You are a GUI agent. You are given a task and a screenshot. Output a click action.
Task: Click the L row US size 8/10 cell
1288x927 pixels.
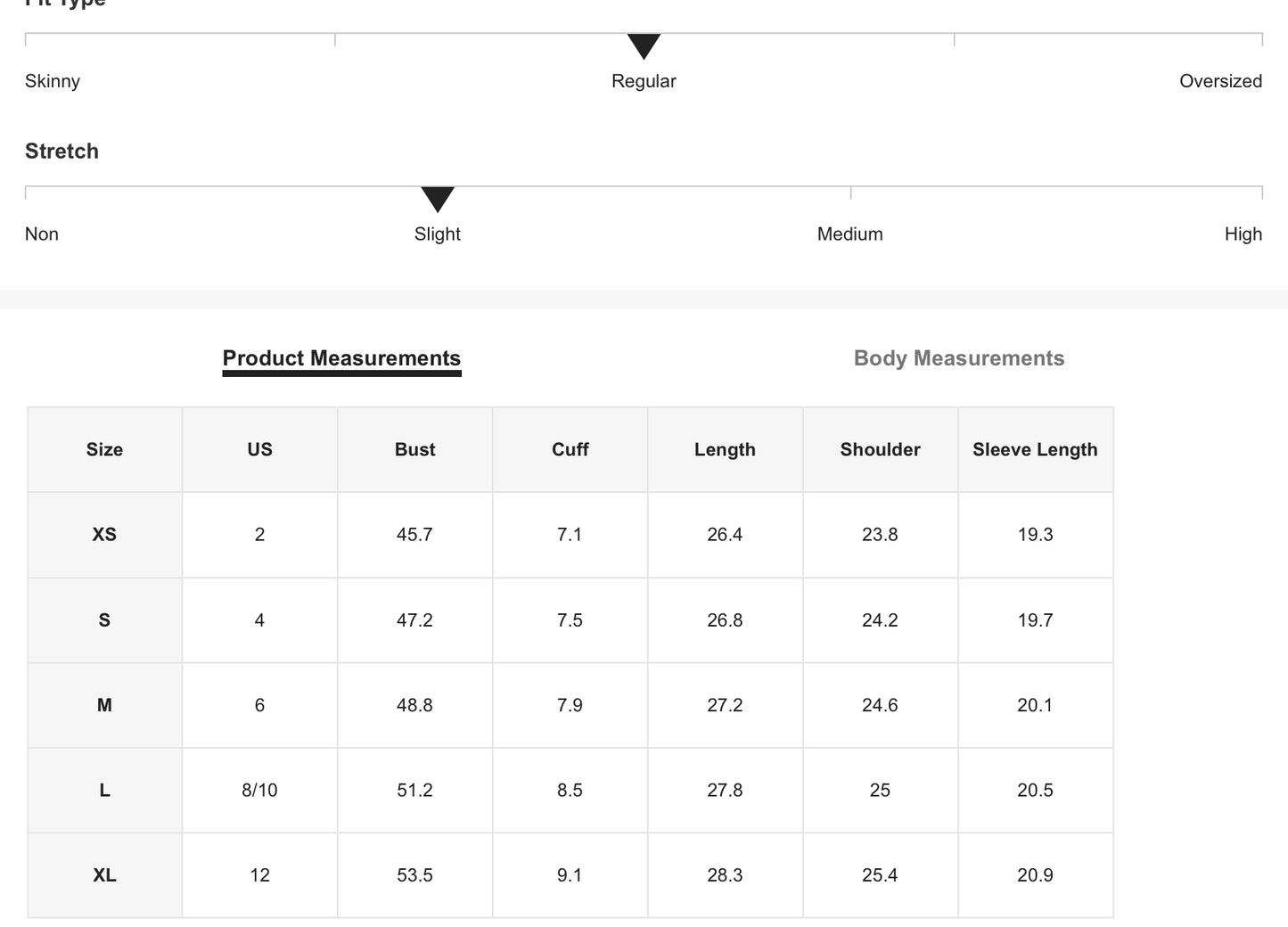point(259,791)
